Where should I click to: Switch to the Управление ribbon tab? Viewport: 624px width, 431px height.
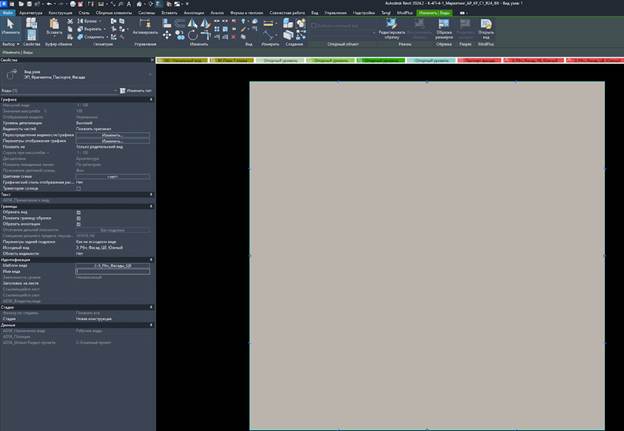(x=335, y=13)
